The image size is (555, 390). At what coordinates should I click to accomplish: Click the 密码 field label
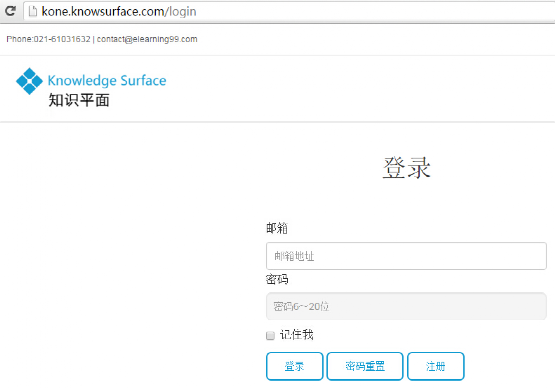pos(277,279)
